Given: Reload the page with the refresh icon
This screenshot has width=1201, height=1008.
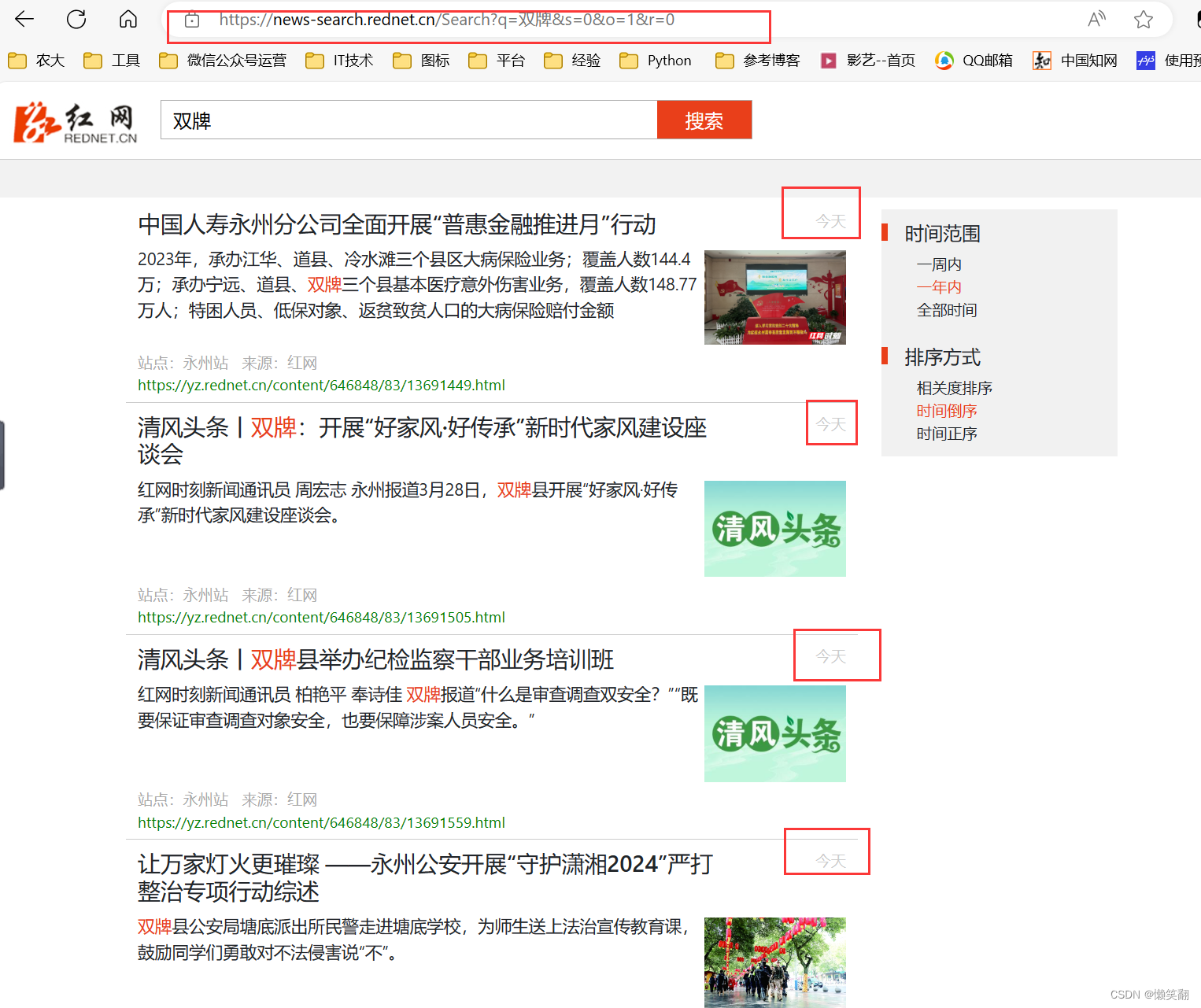Looking at the screenshot, I should pyautogui.click(x=76, y=19).
